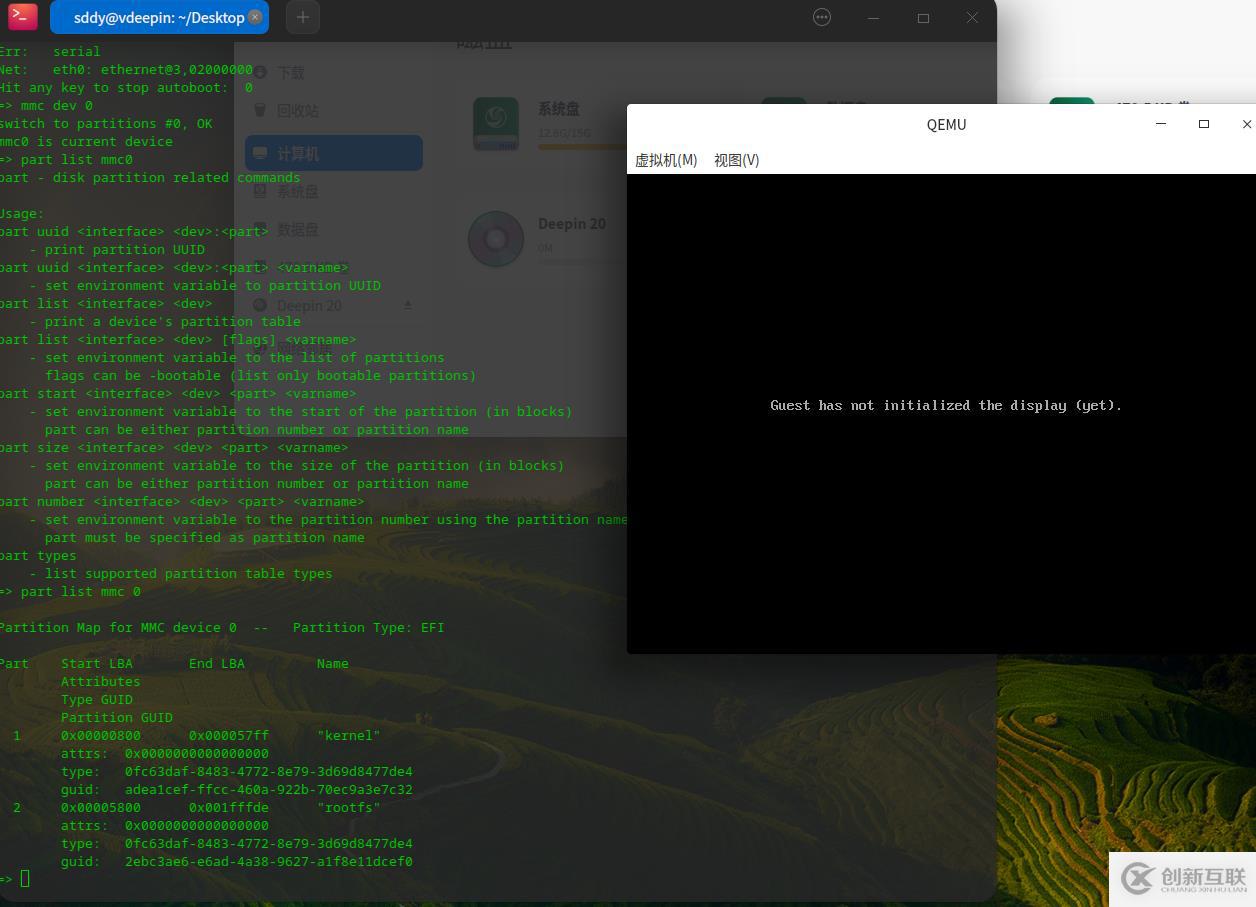Close the terminal window
Viewport: 1256px width, 907px height.
click(x=972, y=18)
